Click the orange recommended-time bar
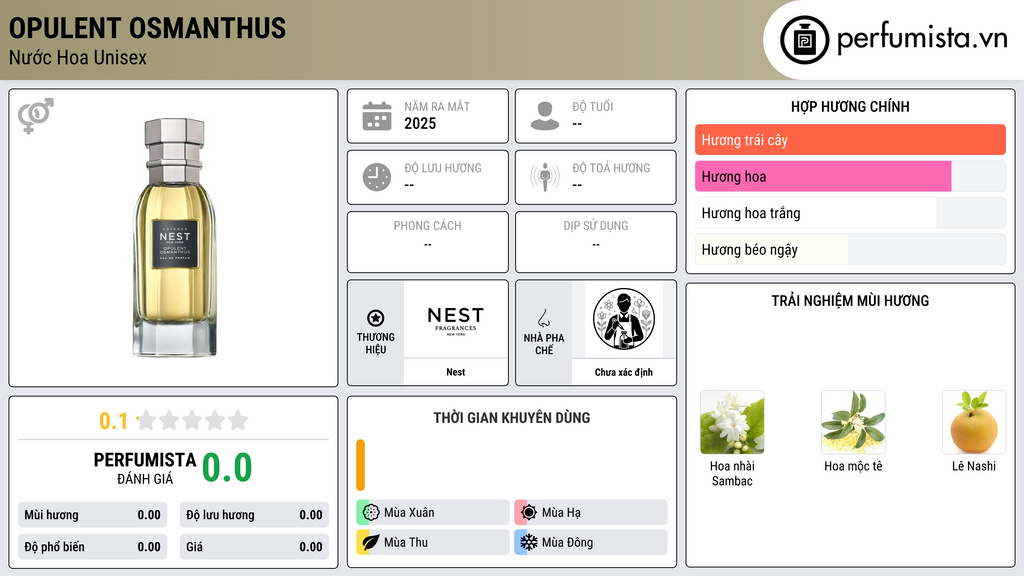Image resolution: width=1024 pixels, height=576 pixels. tap(360, 465)
